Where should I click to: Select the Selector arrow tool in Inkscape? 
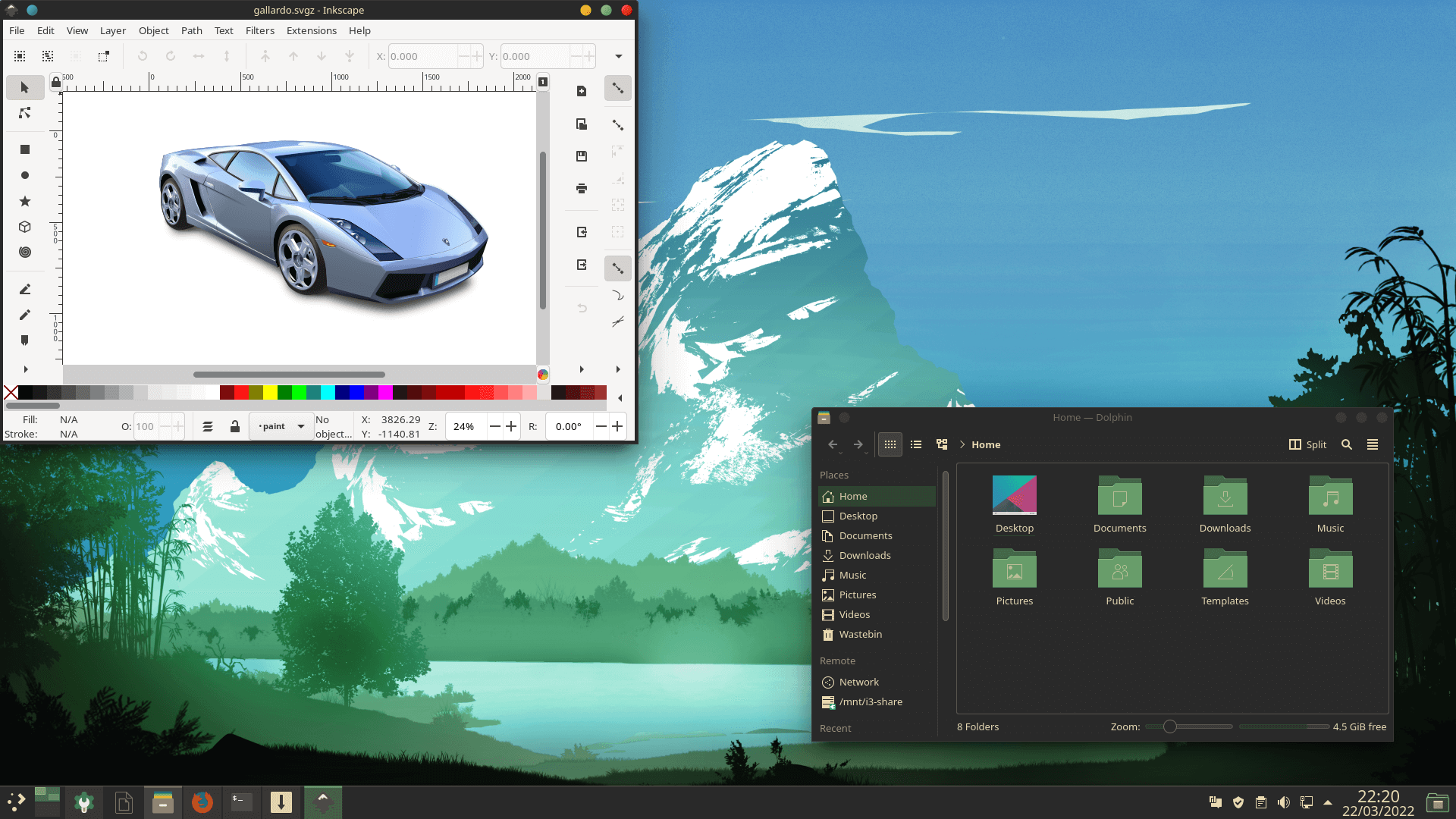(x=24, y=87)
